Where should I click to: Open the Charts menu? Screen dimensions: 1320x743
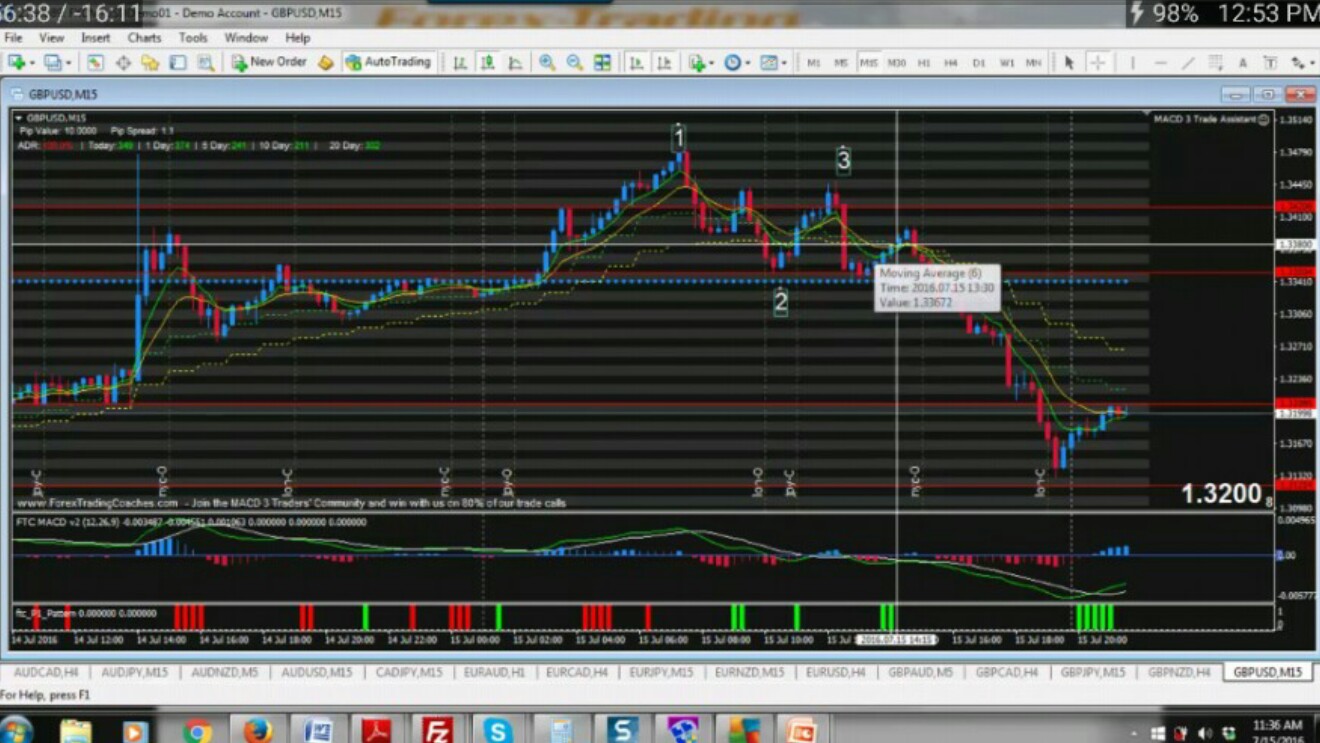[144, 38]
